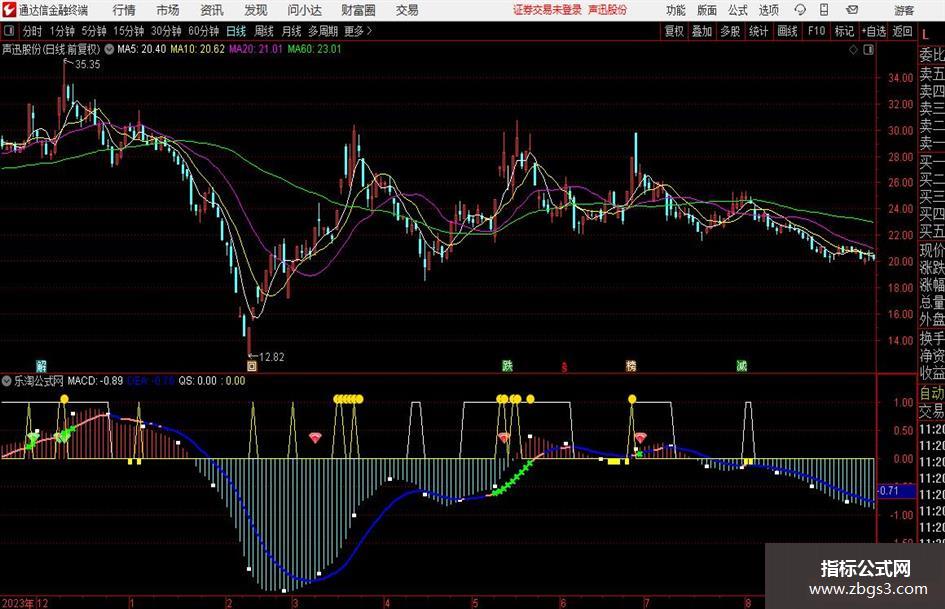Viewport: 945px width, 609px height.
Task: Expand the MA indicator dropdown next to 声迅股份
Action: point(109,49)
